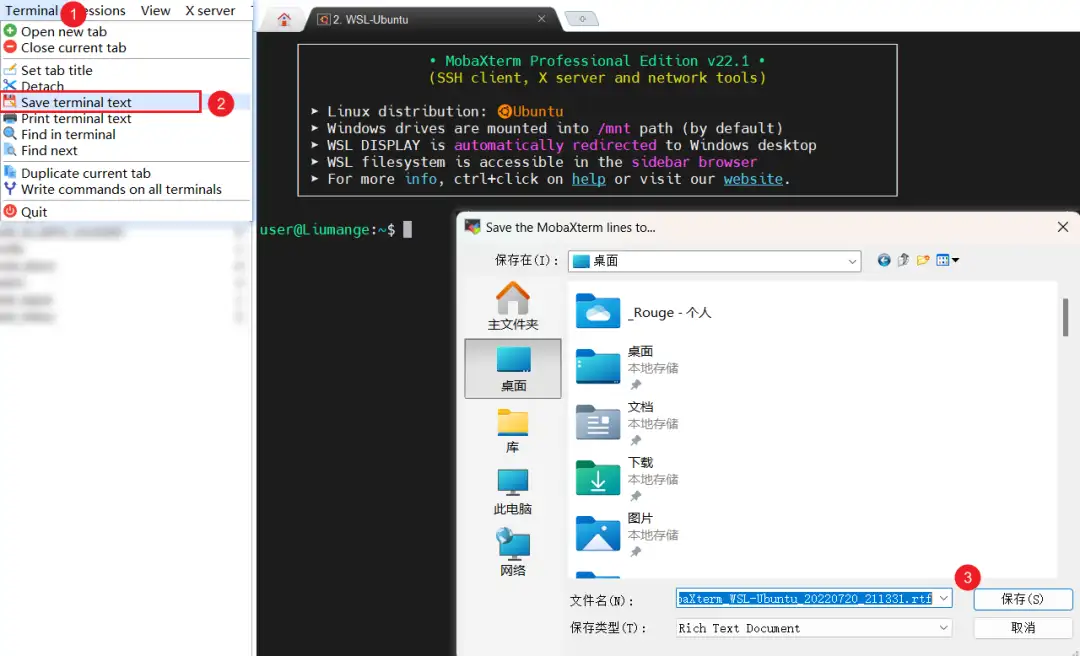This screenshot has width=1080, height=656.
Task: Select 库 in the places bar
Action: coord(512,430)
